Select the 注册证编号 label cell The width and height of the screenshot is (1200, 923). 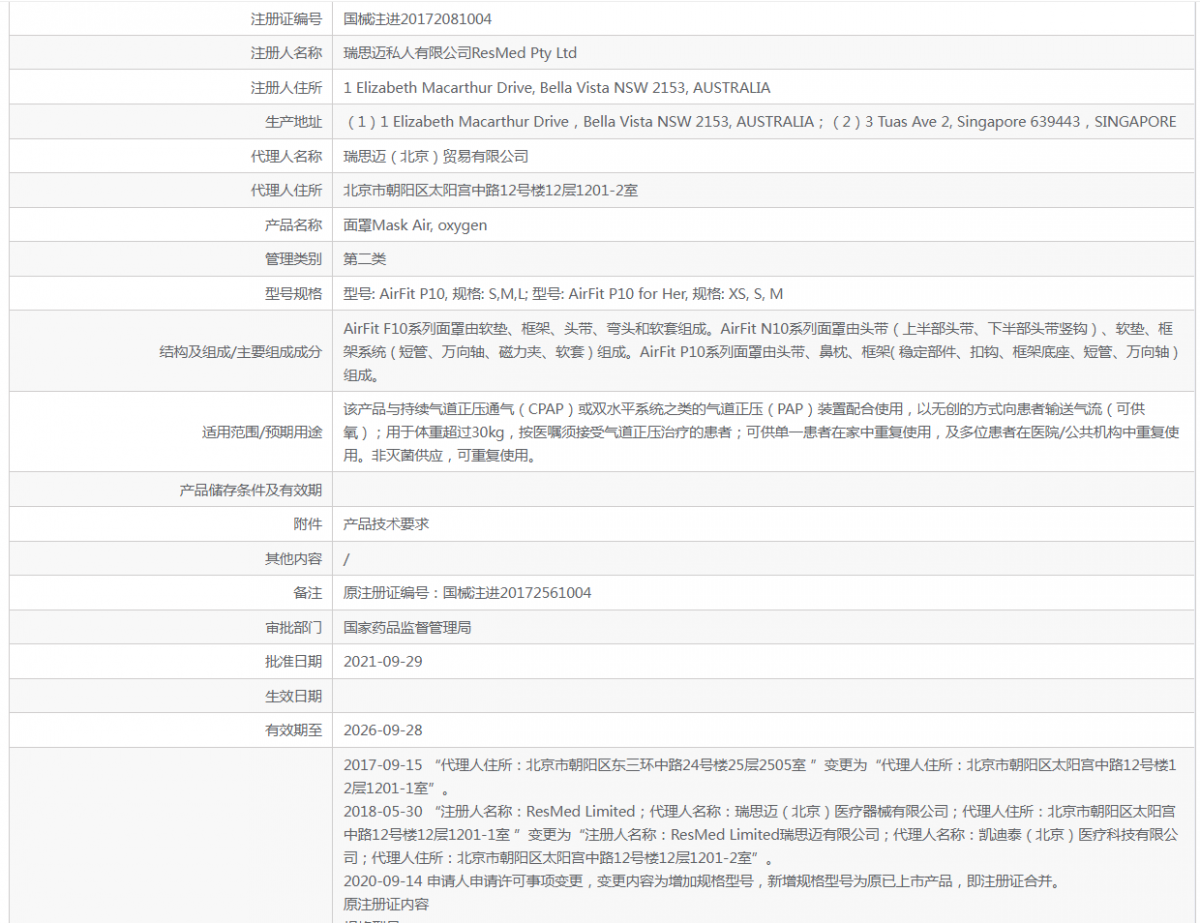point(285,19)
